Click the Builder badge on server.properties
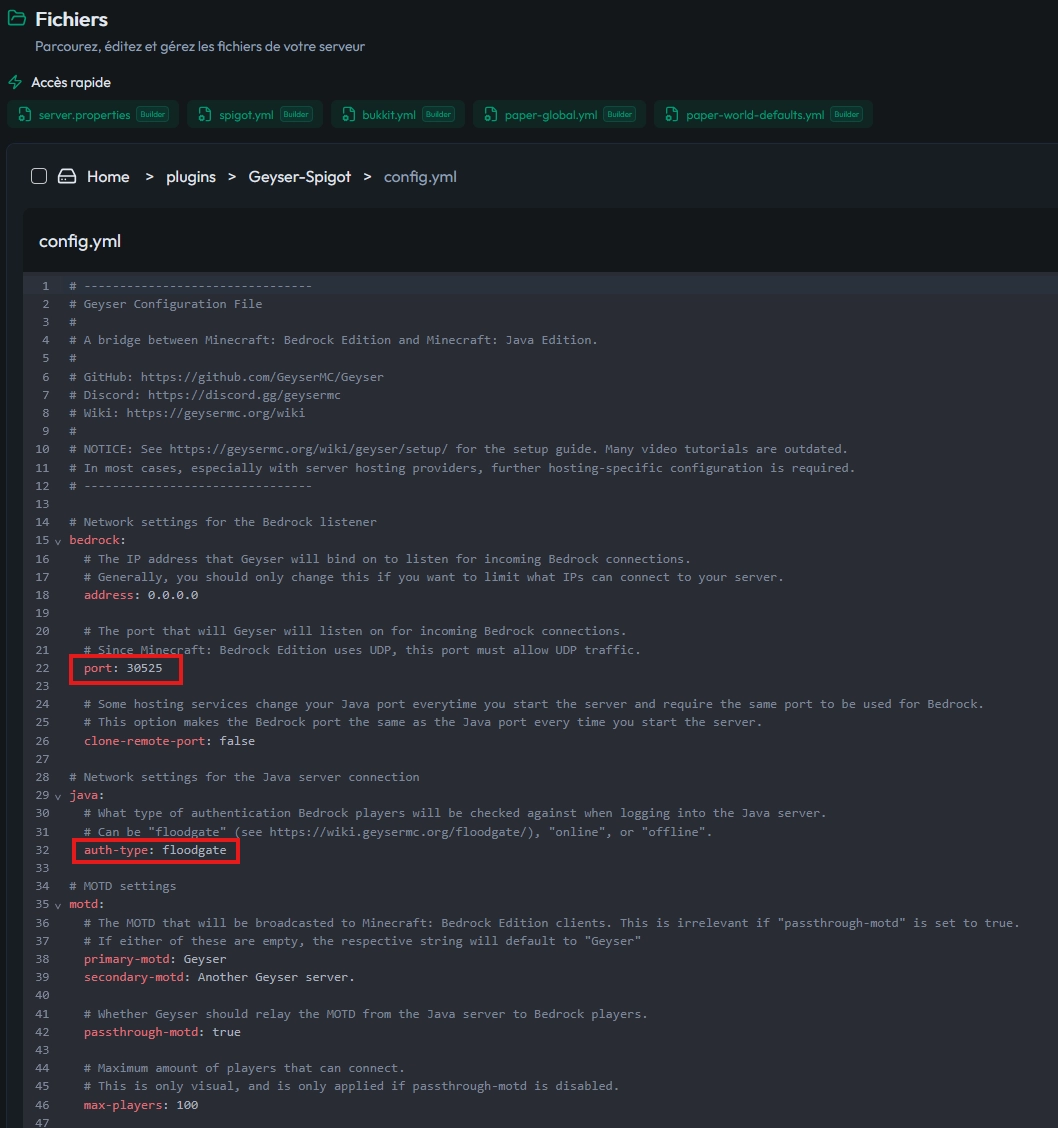The width and height of the screenshot is (1058, 1128). [152, 115]
